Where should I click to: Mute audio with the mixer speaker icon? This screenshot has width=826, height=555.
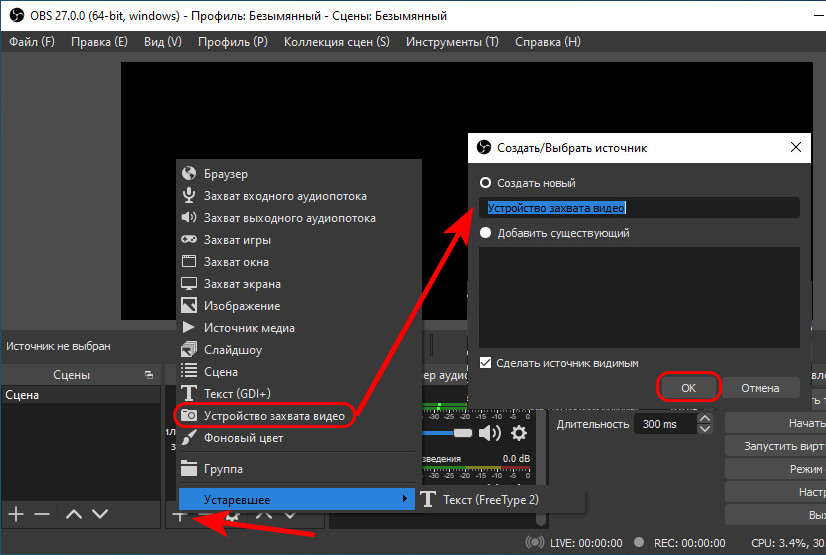pyautogui.click(x=489, y=433)
